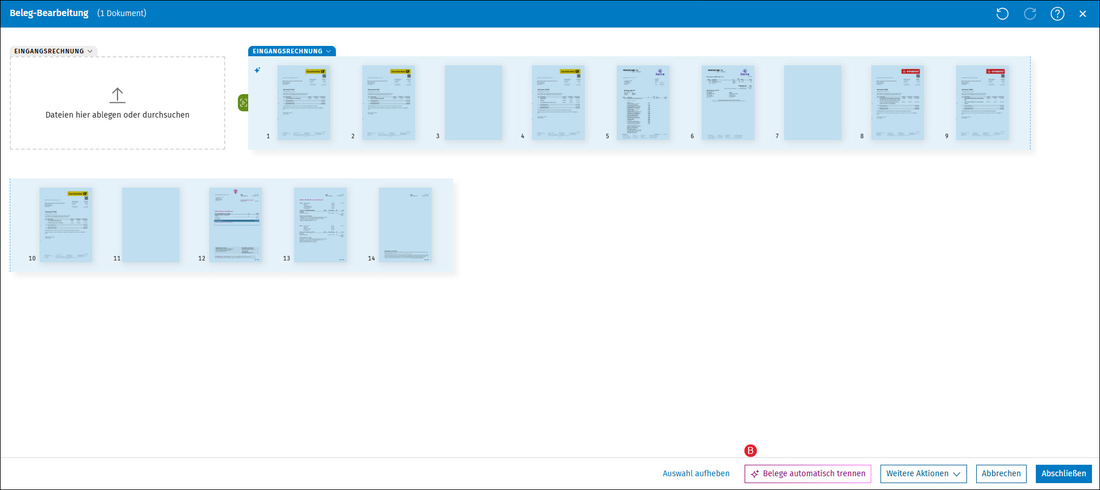Viewport: 1100px width, 490px height.
Task: Open the blue EINGANGSRECHNUNG document type dropdown
Action: pyautogui.click(x=292, y=51)
